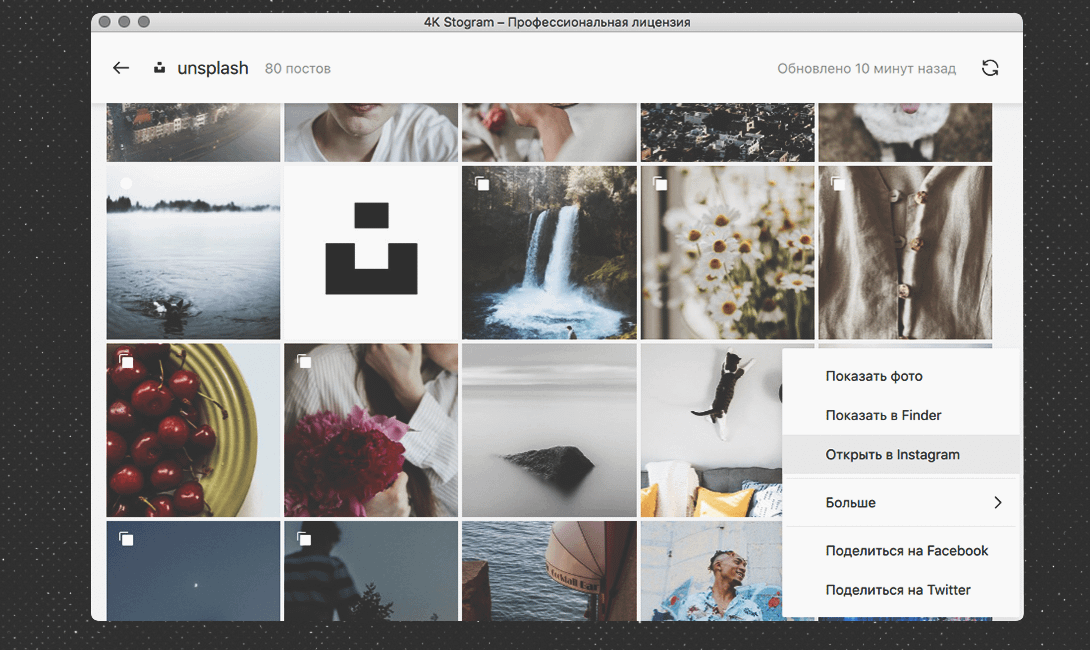Click the '80 постов' post count
Screen dimensions: 1090x650
(298, 68)
